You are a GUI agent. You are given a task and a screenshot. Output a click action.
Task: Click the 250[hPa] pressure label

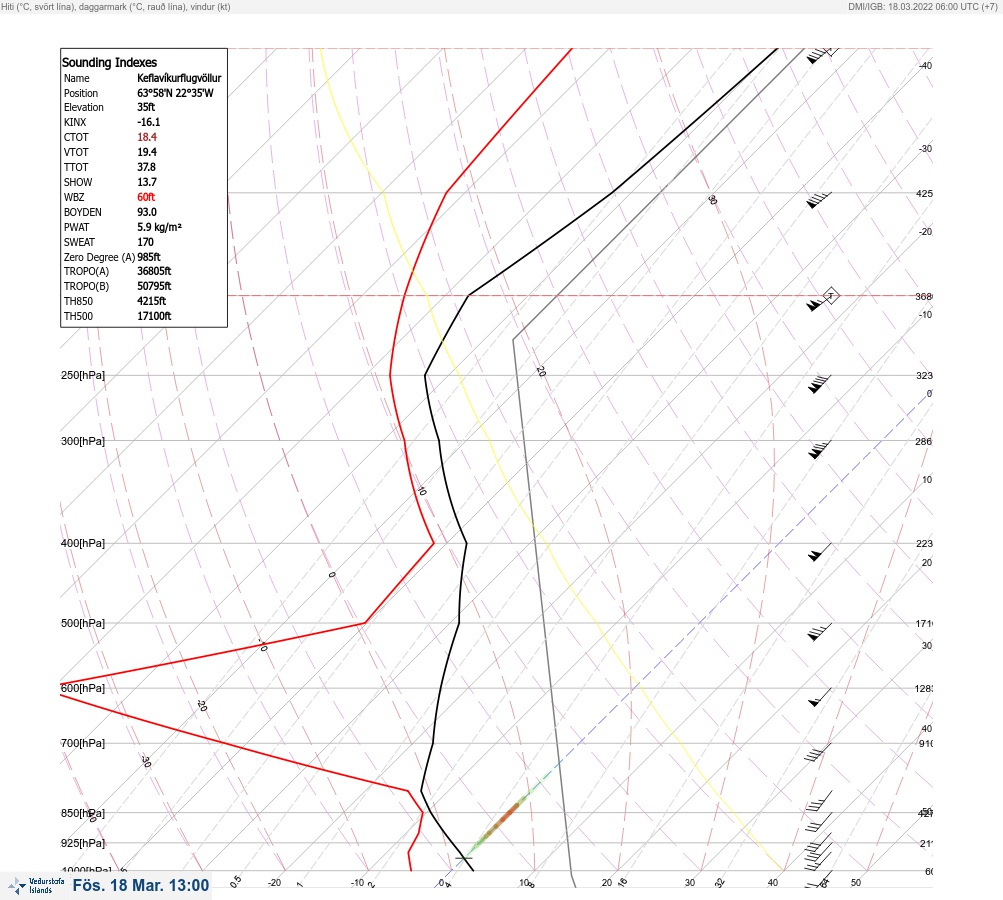coord(83,375)
